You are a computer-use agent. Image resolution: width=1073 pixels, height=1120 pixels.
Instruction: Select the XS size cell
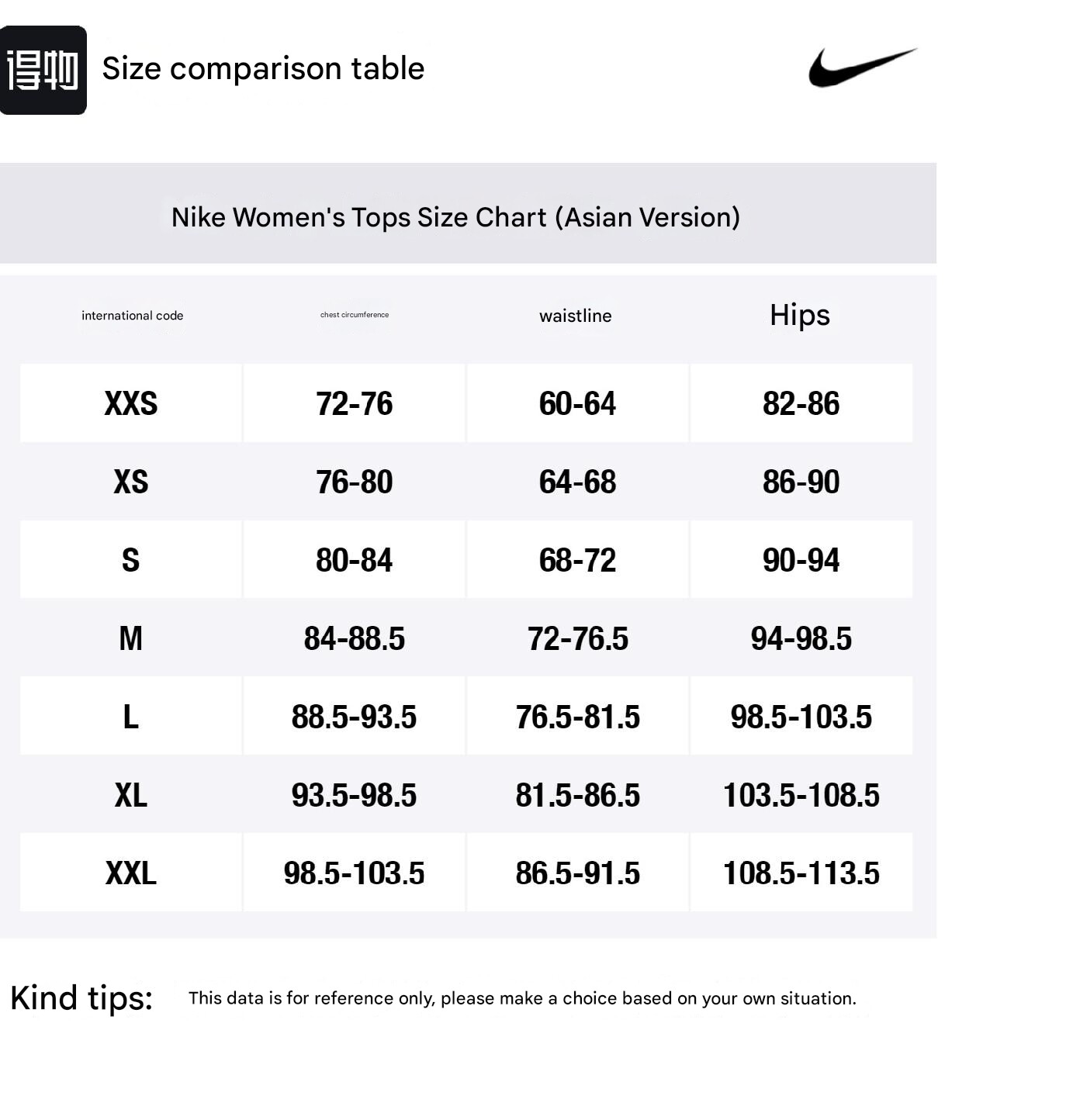pyautogui.click(x=130, y=482)
